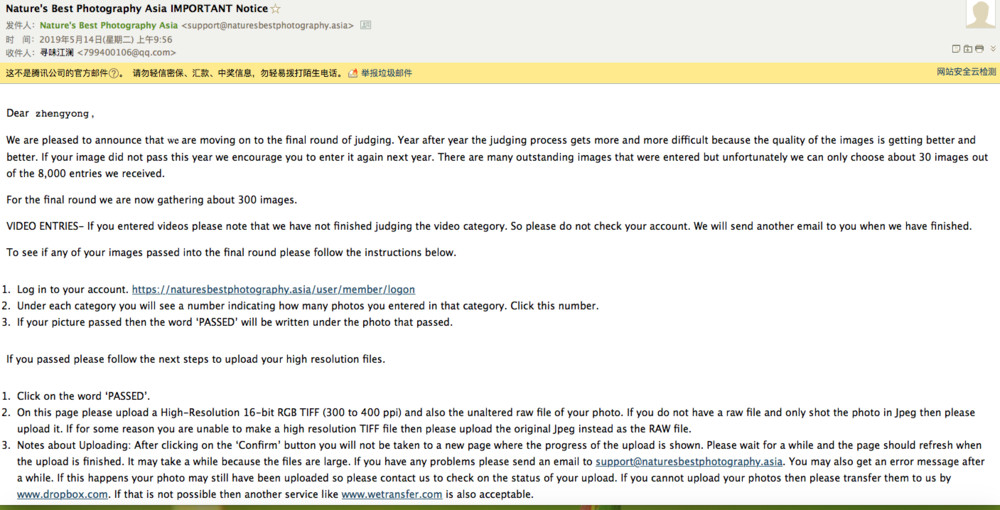
Task: Click the subject line IMPORTANT Notice
Action: tap(137, 9)
